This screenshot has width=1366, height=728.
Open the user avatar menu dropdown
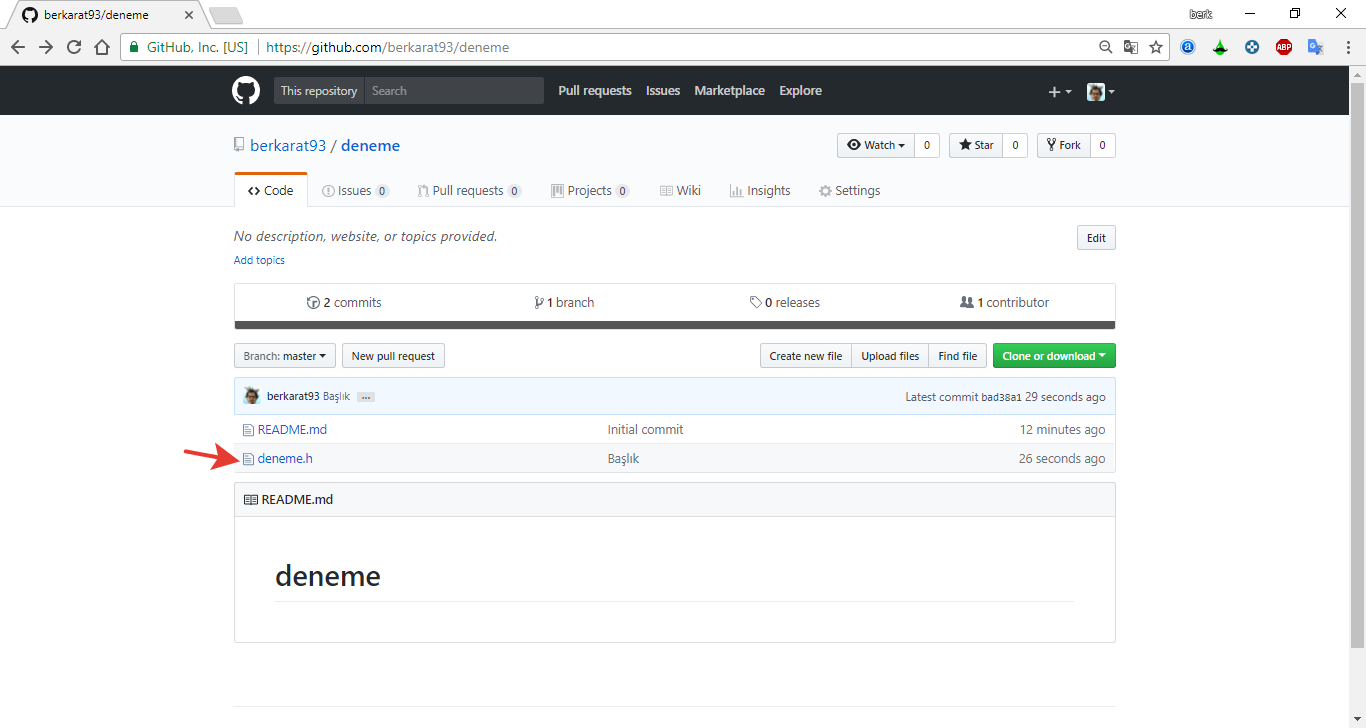(x=1101, y=91)
